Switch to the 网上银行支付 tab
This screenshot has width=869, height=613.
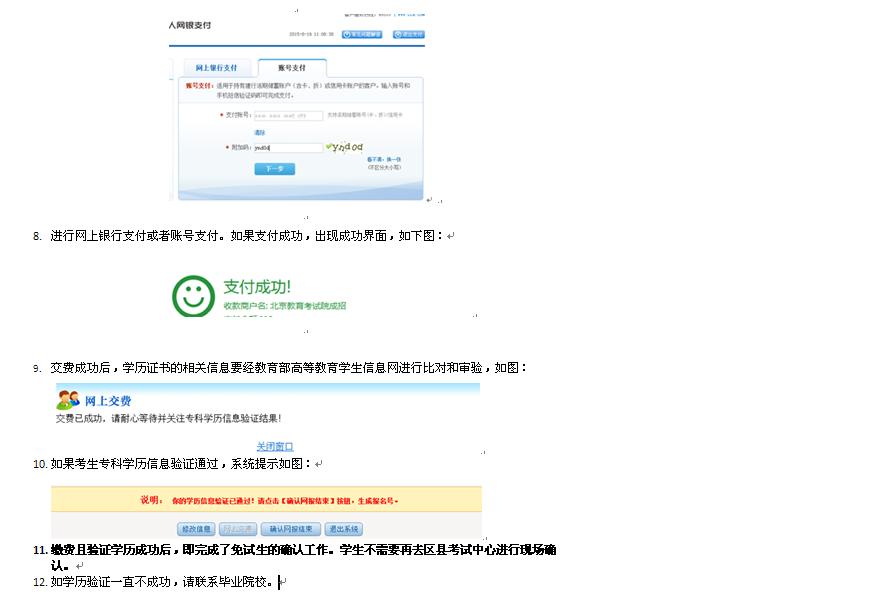point(216,68)
